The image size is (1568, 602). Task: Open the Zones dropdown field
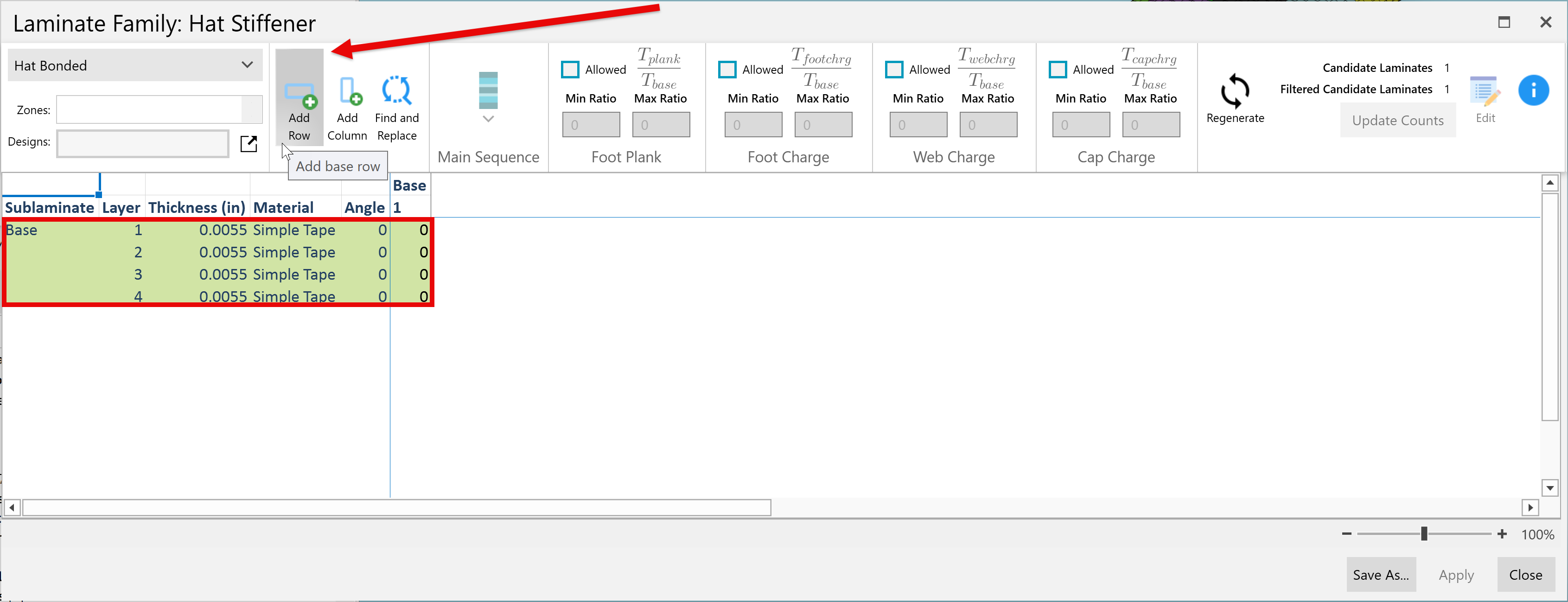tap(159, 109)
